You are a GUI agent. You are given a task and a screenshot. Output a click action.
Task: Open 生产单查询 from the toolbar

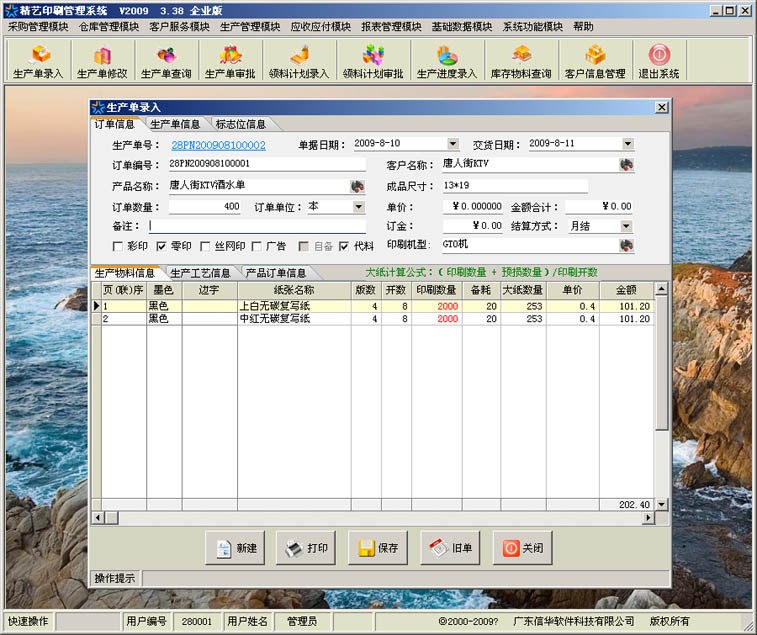(x=166, y=61)
